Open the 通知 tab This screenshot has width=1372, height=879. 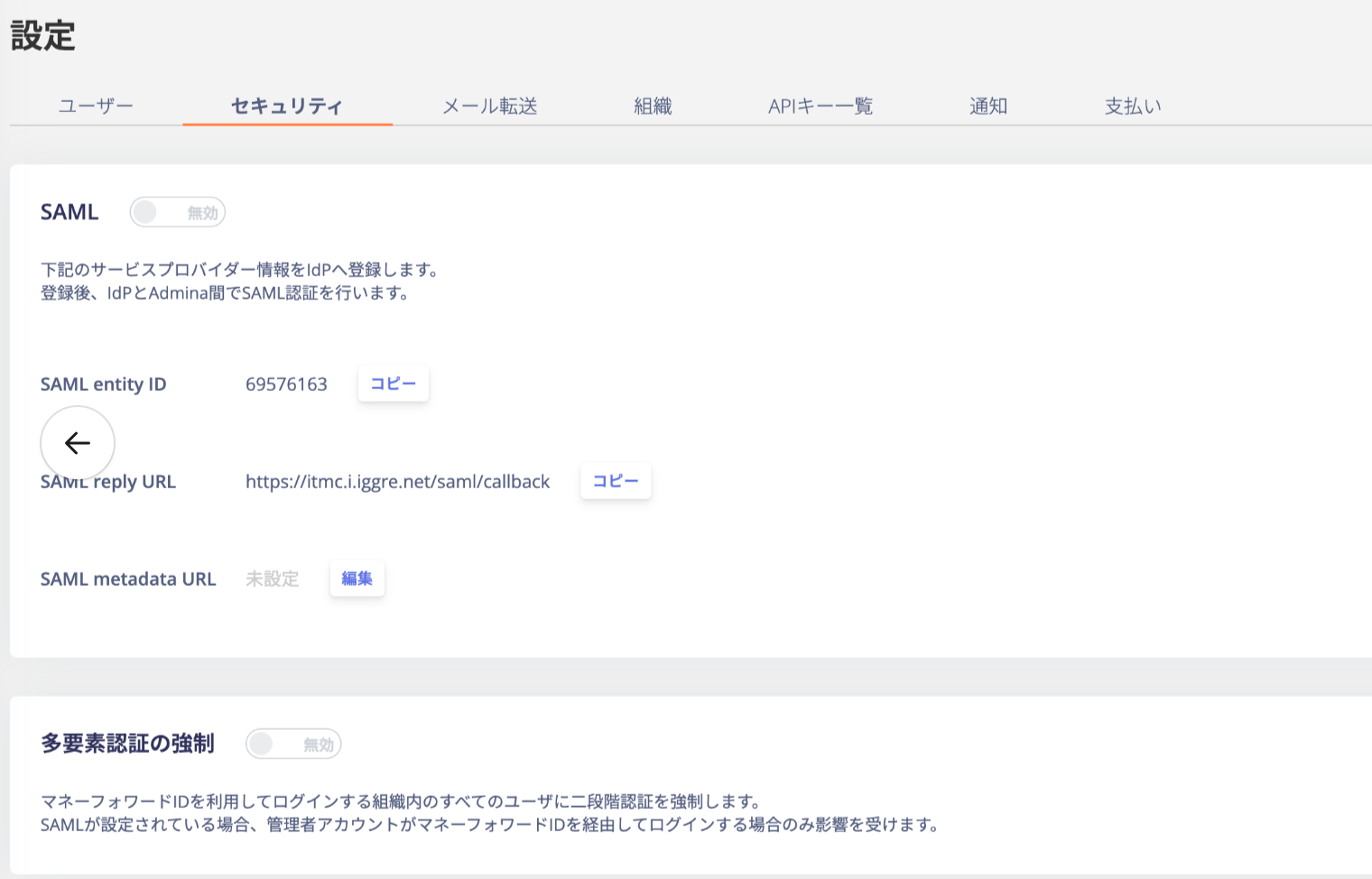click(x=988, y=106)
